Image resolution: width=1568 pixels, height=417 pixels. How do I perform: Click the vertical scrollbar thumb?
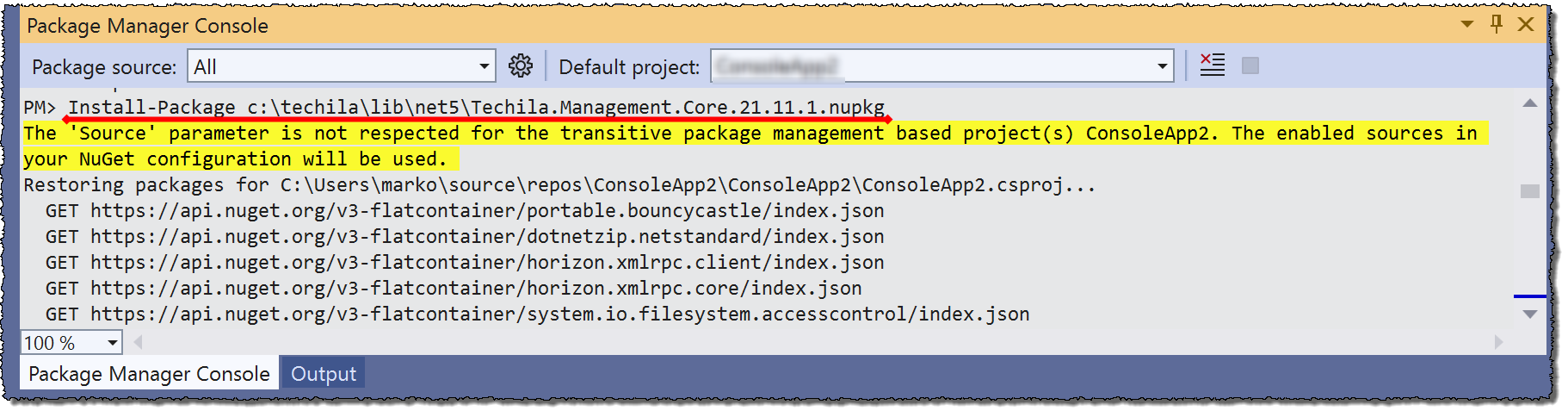pos(1530,191)
